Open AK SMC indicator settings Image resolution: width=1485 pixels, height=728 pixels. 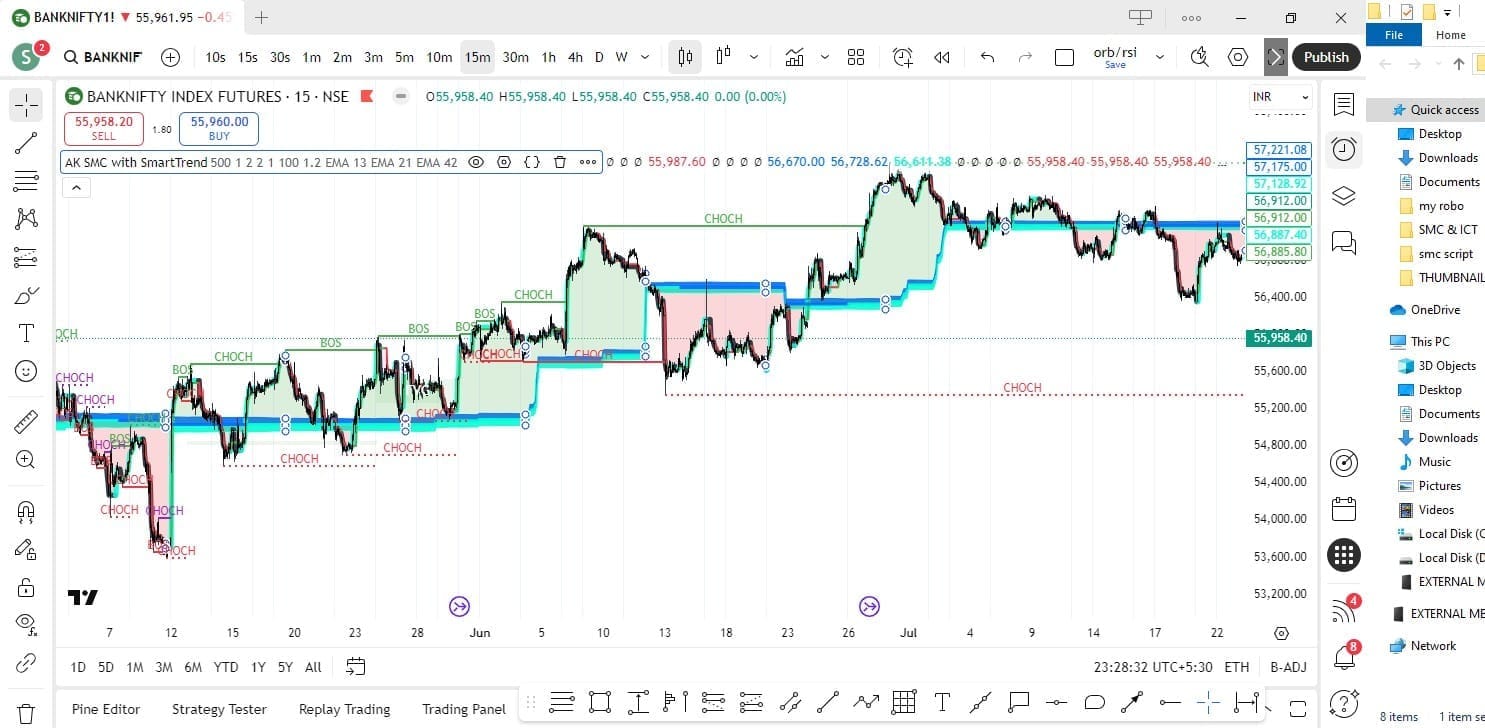(504, 162)
